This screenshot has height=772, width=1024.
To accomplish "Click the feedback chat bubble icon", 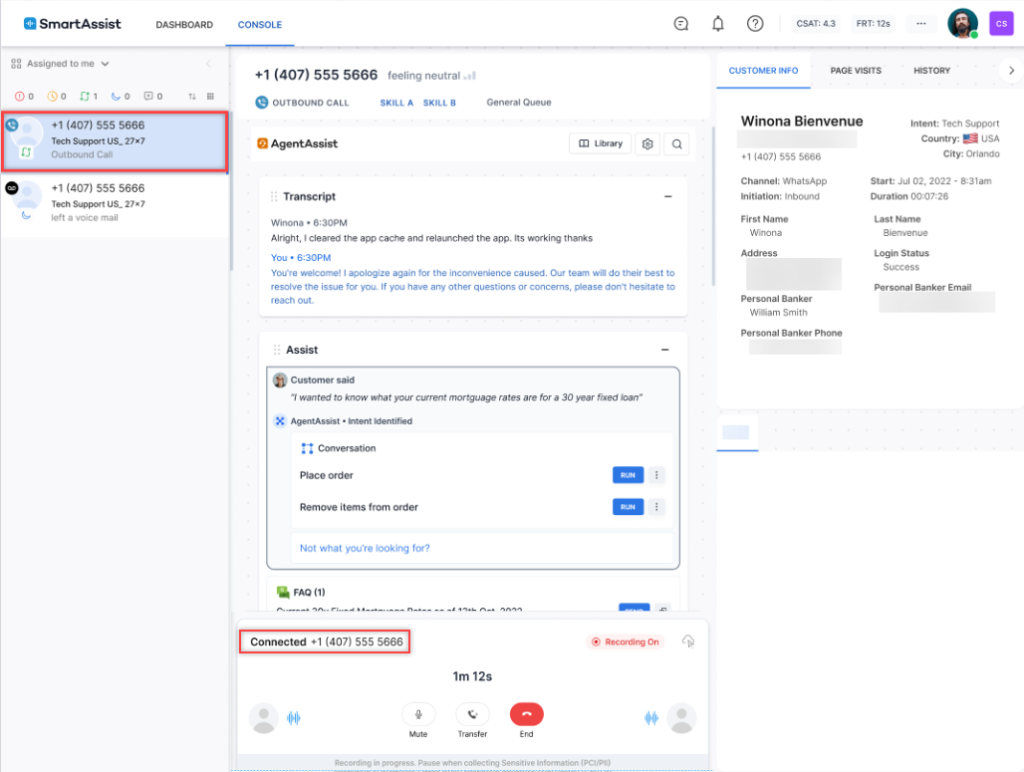I will 680,23.
